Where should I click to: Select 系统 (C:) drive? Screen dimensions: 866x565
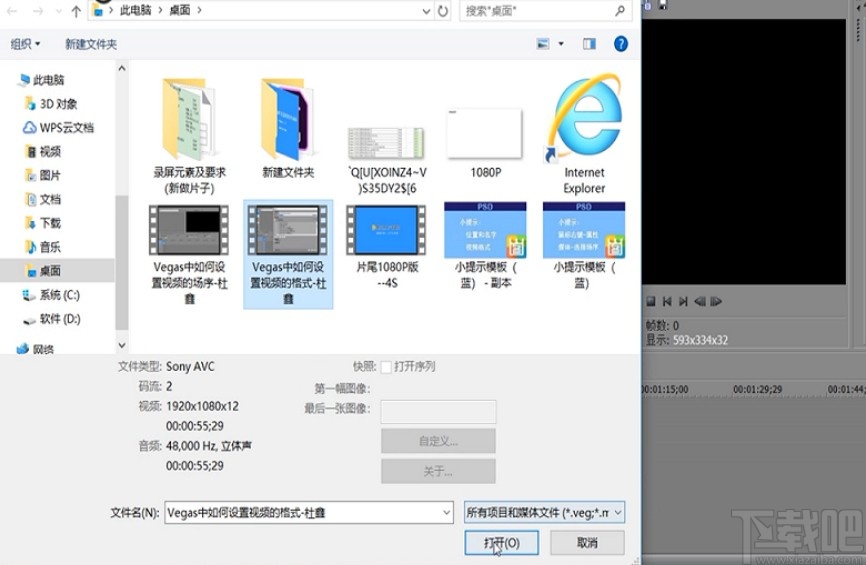(51, 295)
